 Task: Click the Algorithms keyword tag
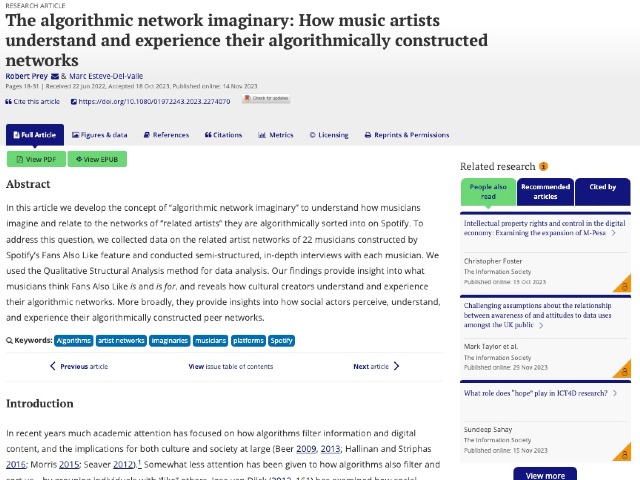click(73, 340)
